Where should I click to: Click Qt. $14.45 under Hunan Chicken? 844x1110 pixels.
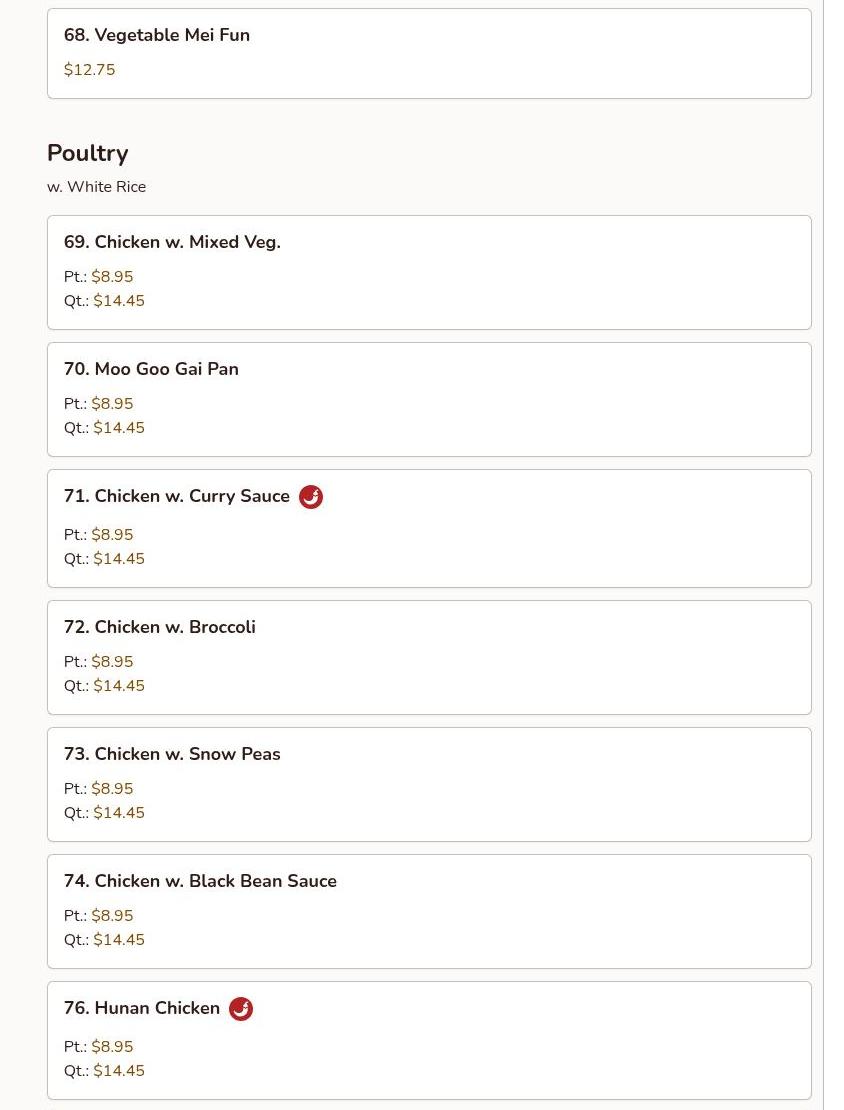tap(118, 1071)
